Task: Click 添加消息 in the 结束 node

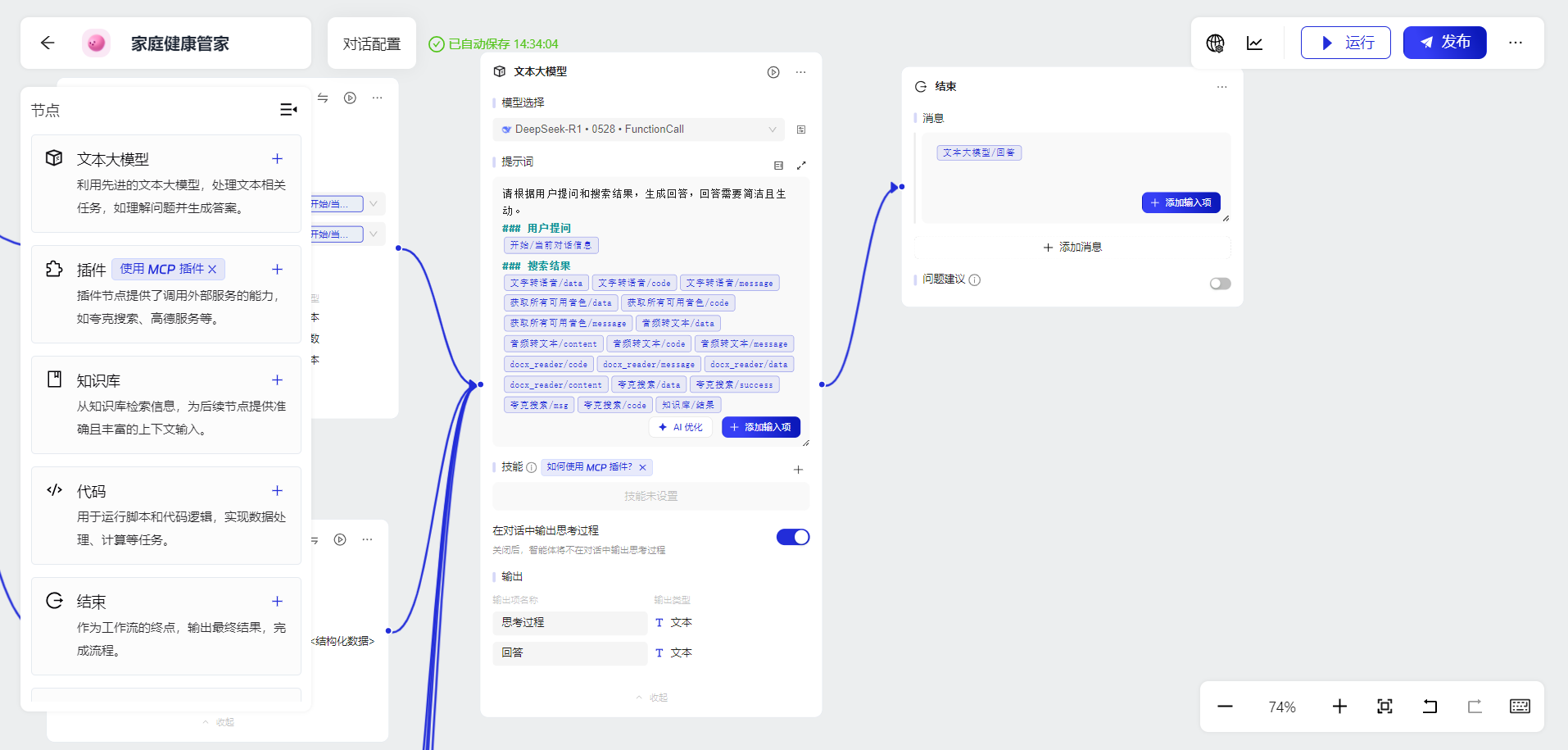Action: tap(1072, 247)
